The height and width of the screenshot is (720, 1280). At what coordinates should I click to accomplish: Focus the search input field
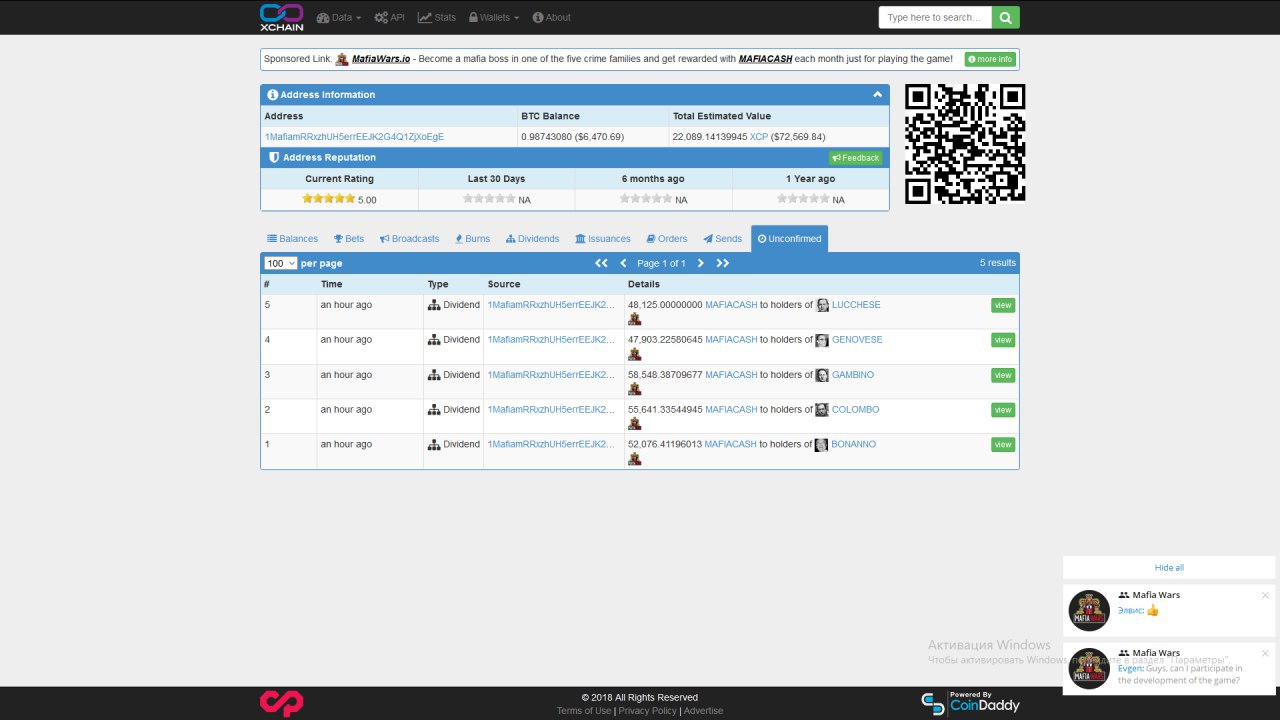(x=935, y=17)
